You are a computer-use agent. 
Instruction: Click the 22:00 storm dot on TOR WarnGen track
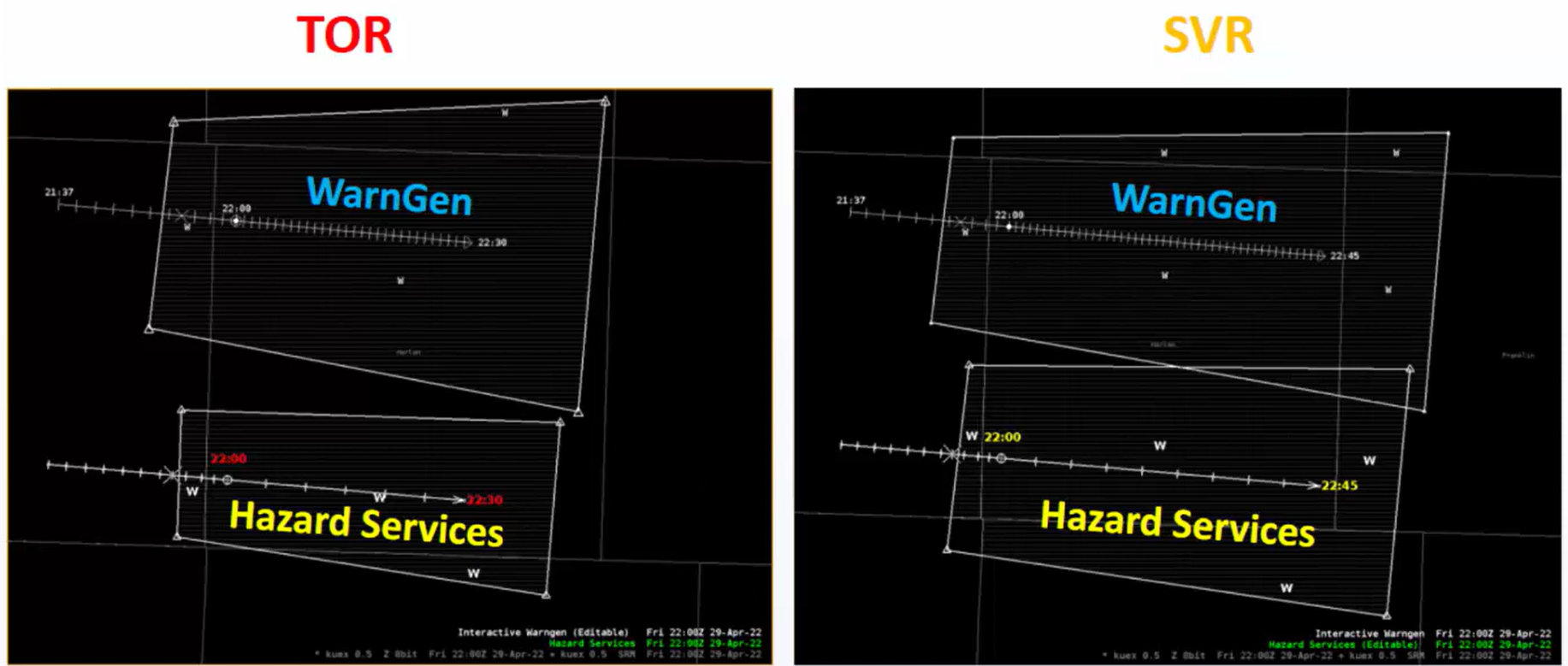click(236, 221)
